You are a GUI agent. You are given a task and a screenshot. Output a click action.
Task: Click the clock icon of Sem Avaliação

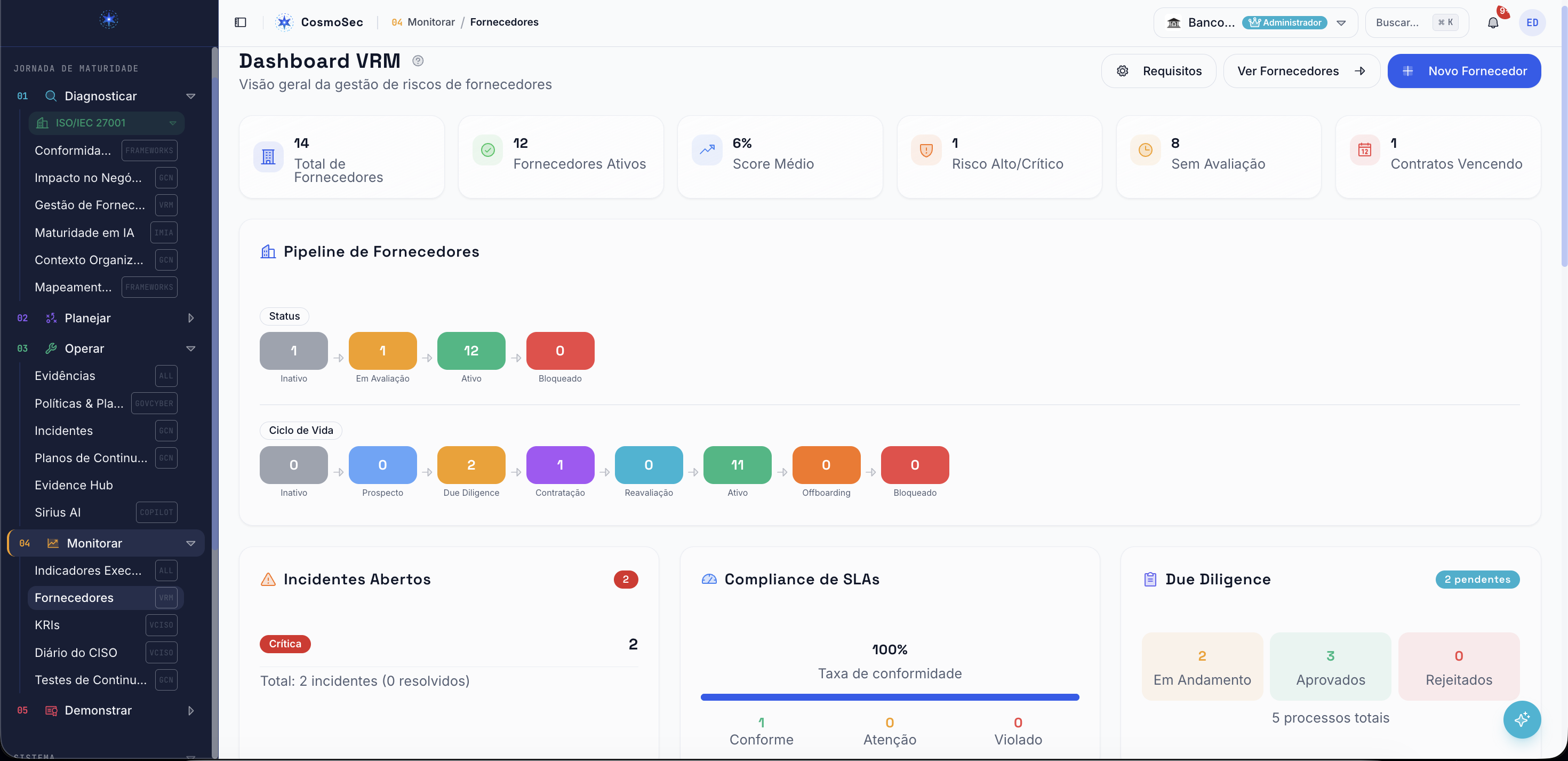(x=1145, y=150)
